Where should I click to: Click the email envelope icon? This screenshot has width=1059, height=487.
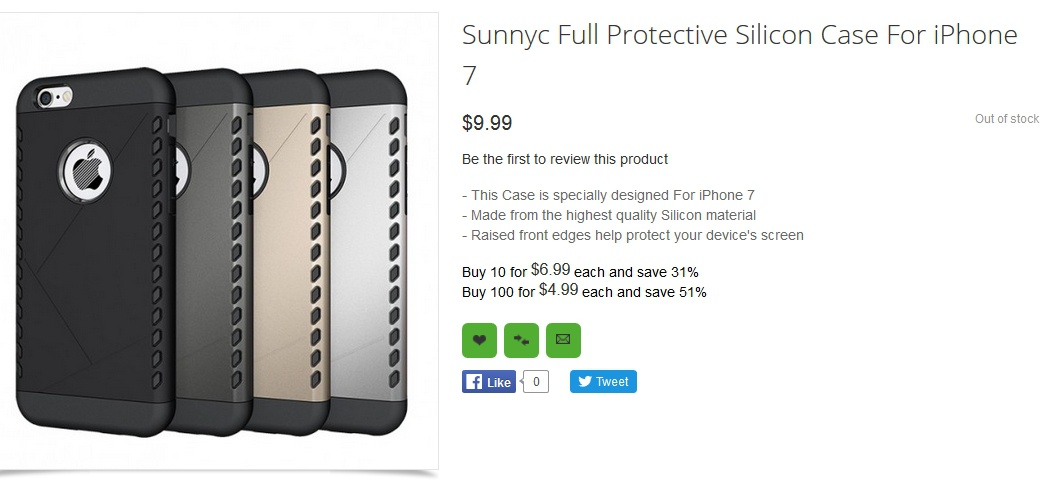click(x=563, y=341)
